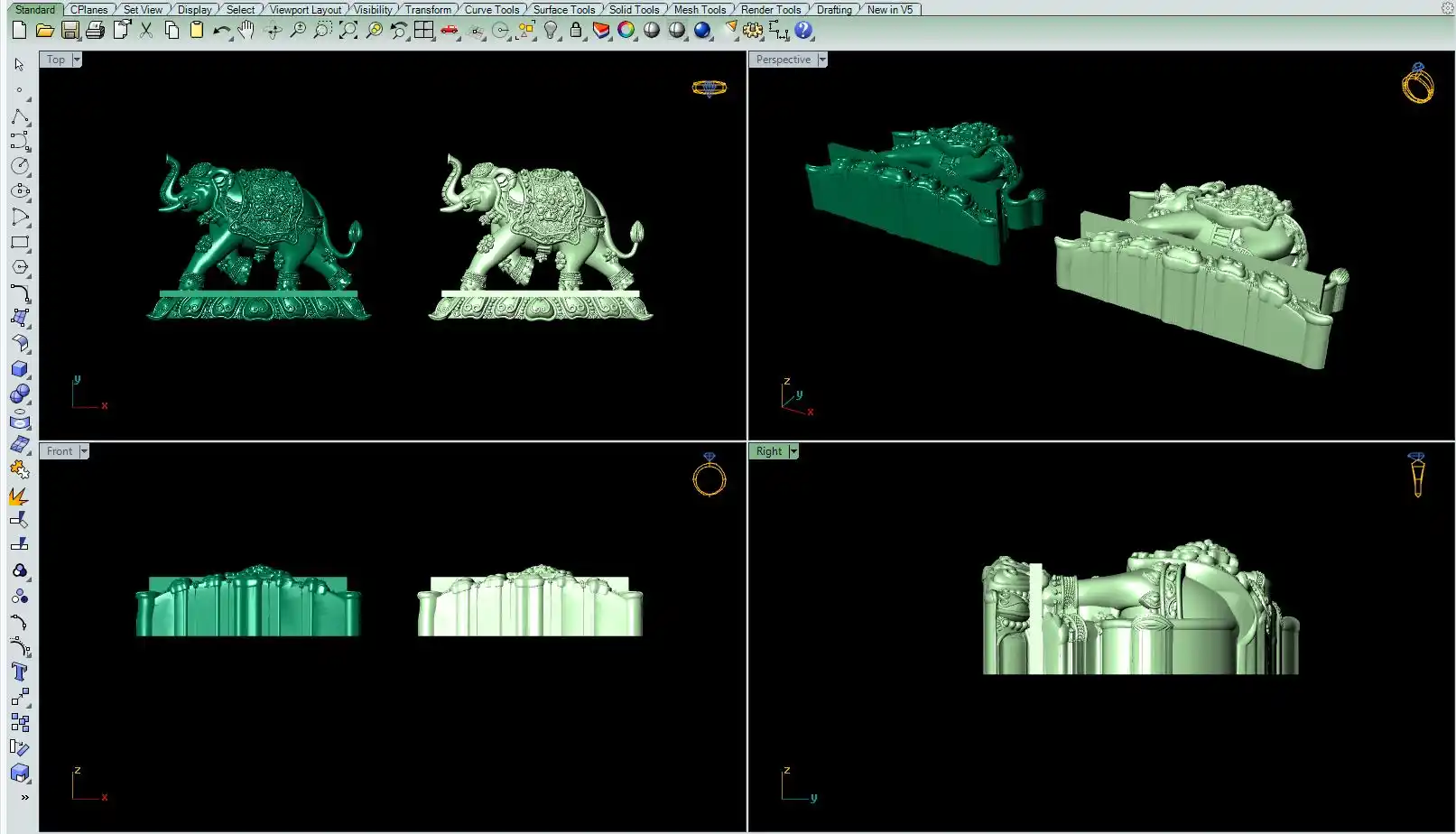This screenshot has width=1456, height=834.
Task: Toggle the Lock objects padlock icon
Action: click(x=576, y=31)
